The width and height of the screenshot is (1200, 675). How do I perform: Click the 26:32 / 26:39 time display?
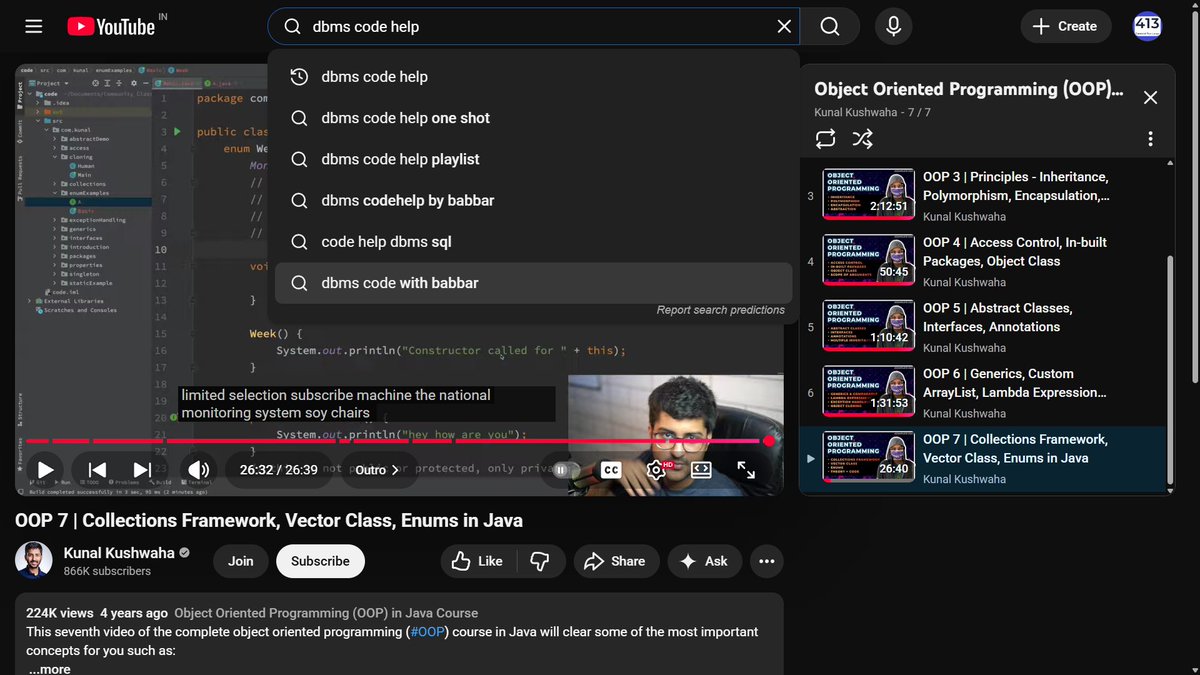279,470
